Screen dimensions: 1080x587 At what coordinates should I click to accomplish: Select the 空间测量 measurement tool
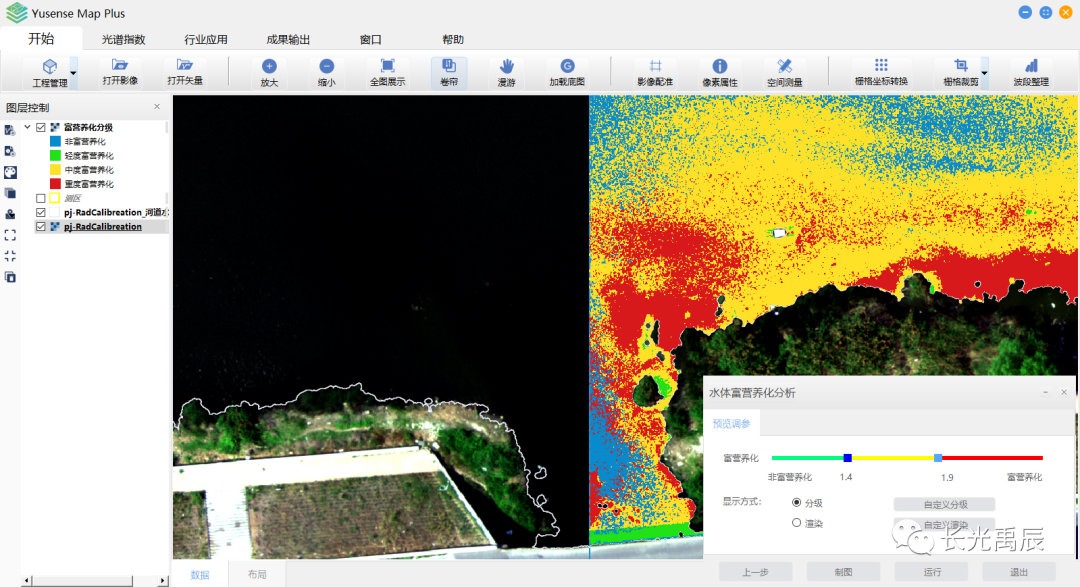pos(785,66)
